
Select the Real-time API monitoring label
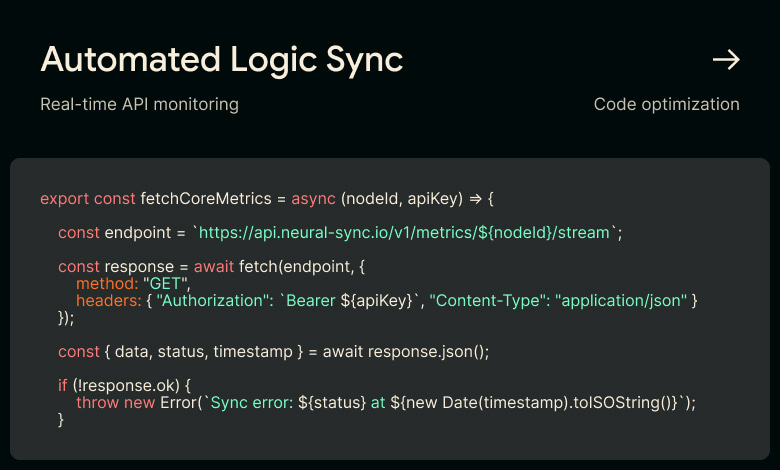(x=139, y=104)
